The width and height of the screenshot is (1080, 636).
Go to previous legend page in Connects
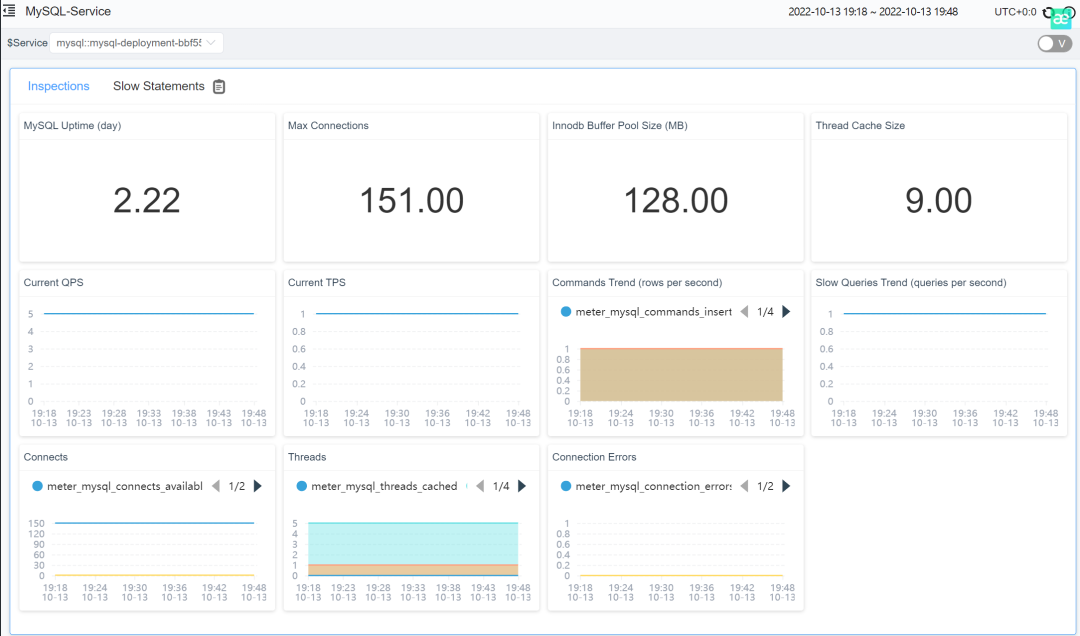click(216, 486)
